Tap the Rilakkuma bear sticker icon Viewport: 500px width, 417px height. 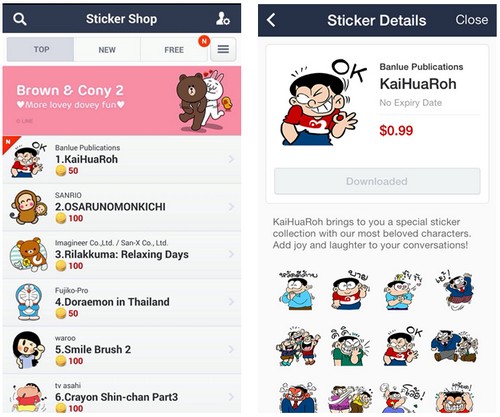(29, 254)
